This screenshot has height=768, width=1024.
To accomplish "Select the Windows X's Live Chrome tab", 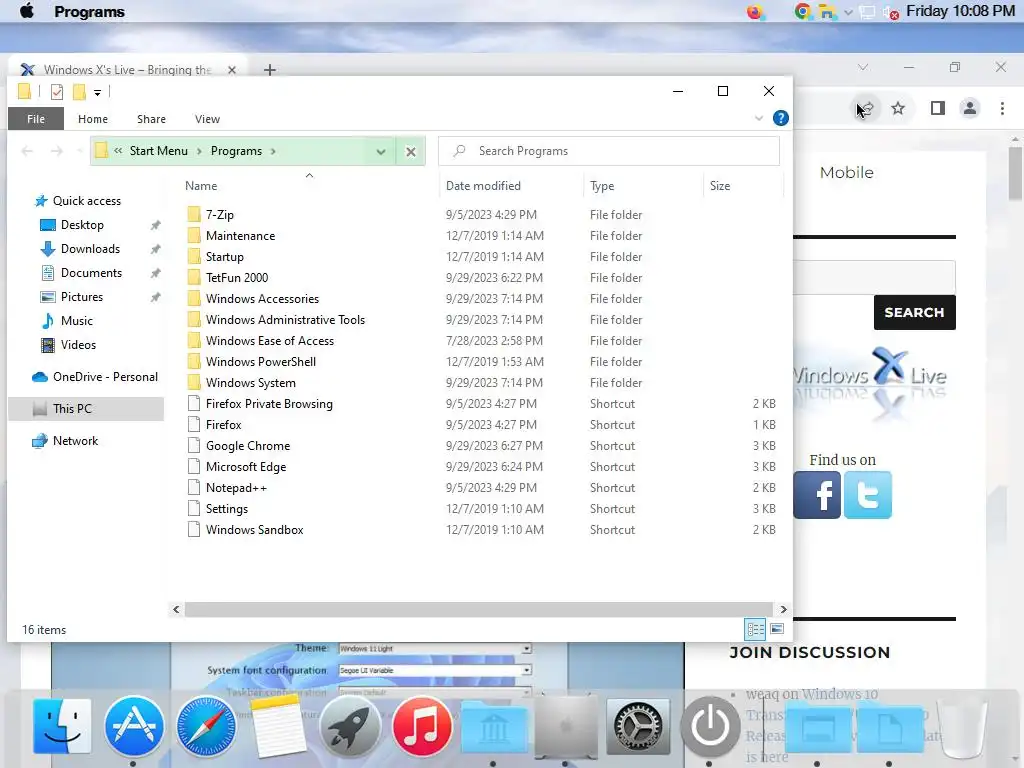I will (x=127, y=70).
